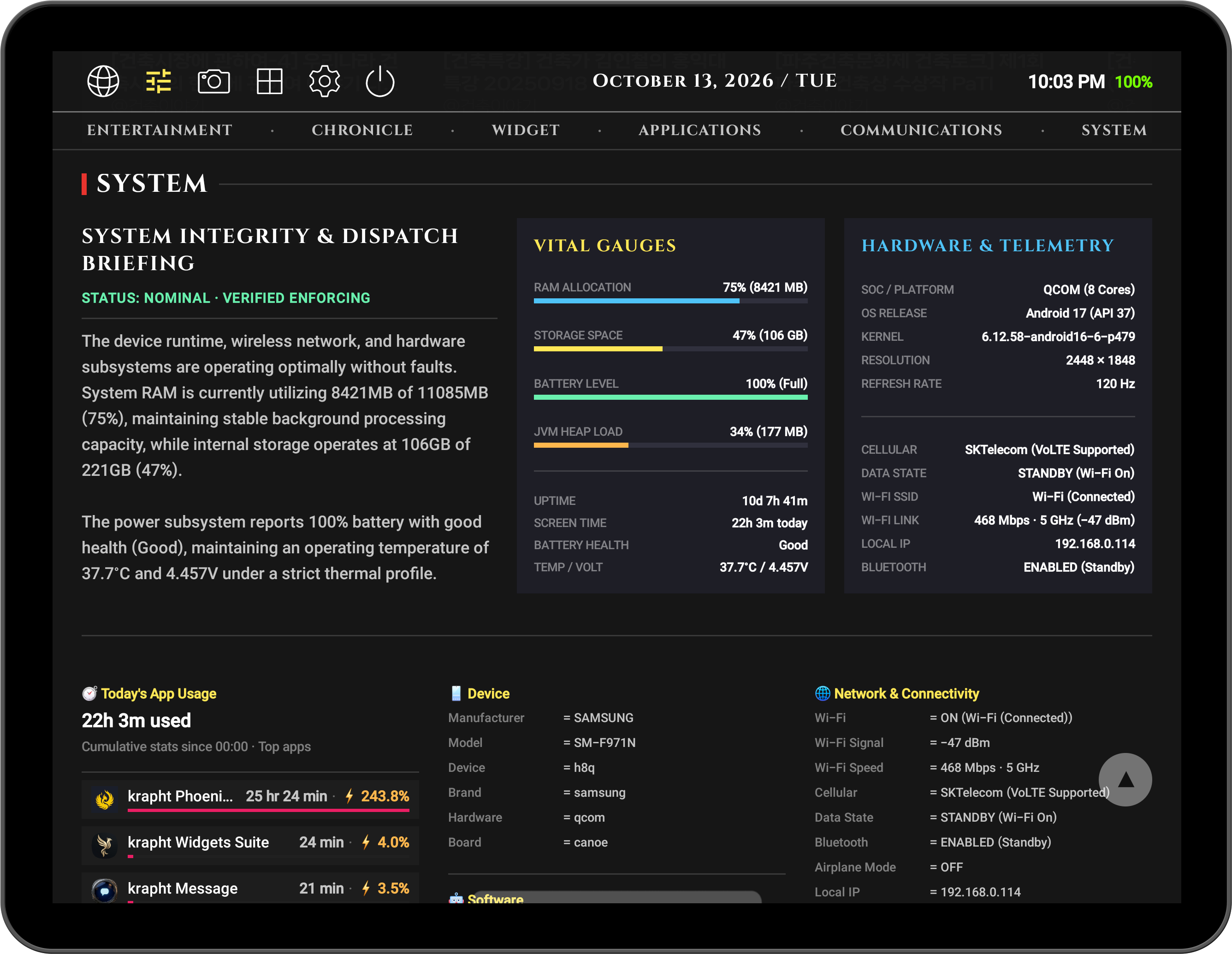Image resolution: width=1232 pixels, height=954 pixels.
Task: Click the Today's App Usage clock icon
Action: [90, 693]
